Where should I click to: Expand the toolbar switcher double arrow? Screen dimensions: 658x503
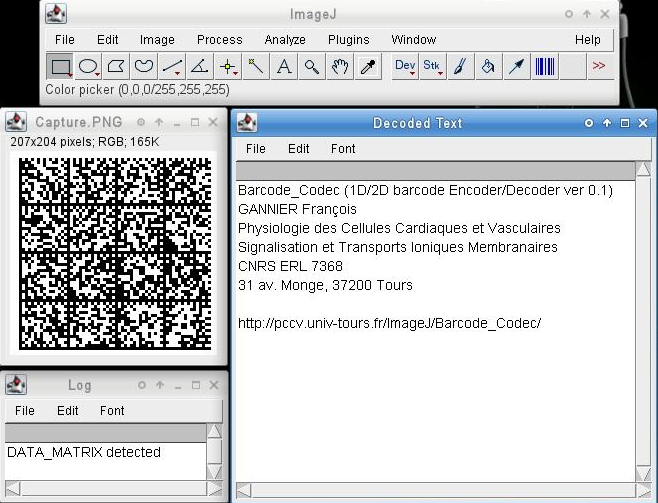599,67
